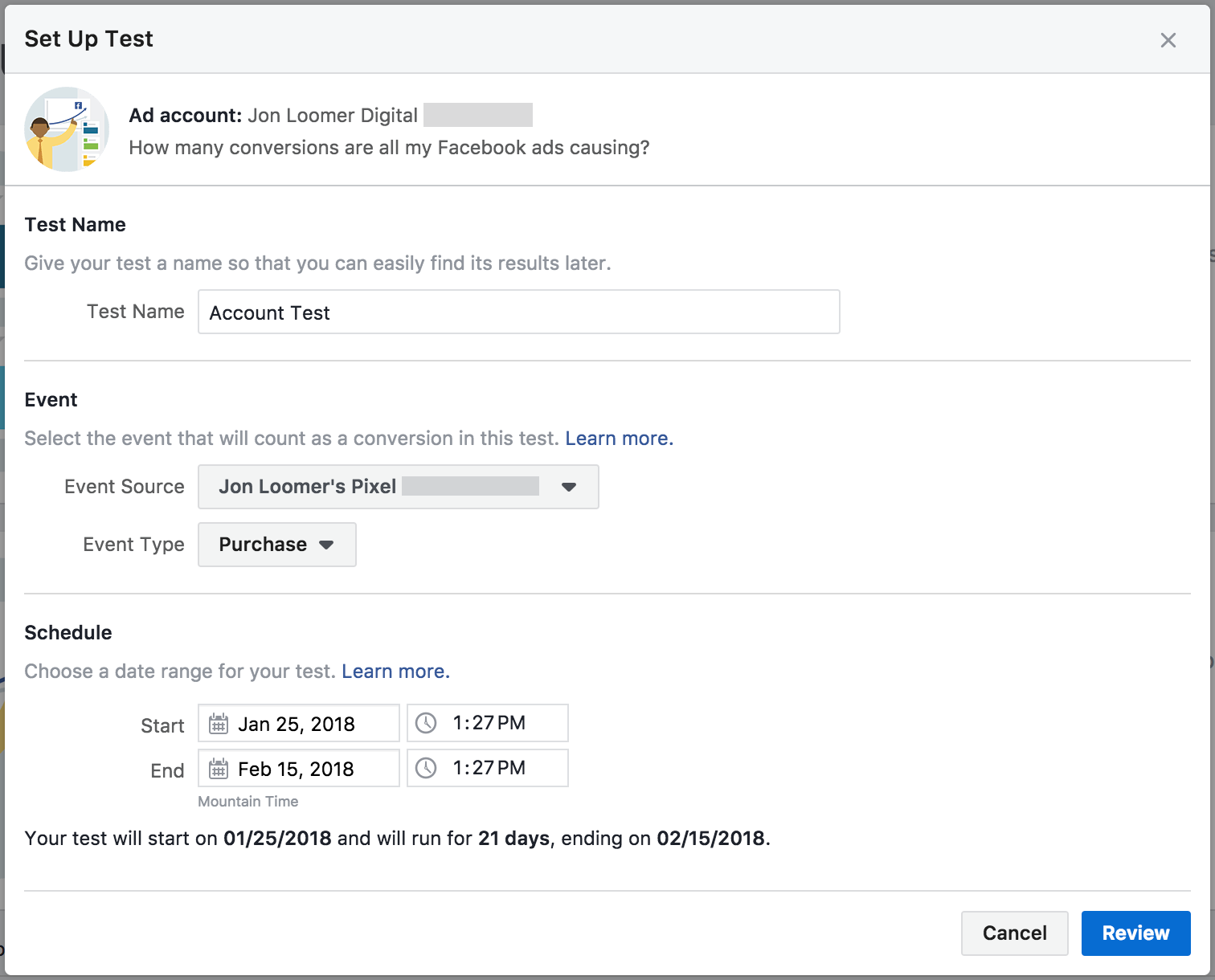The width and height of the screenshot is (1215, 980).
Task: Click the bold Test Name section heading
Action: point(76,225)
